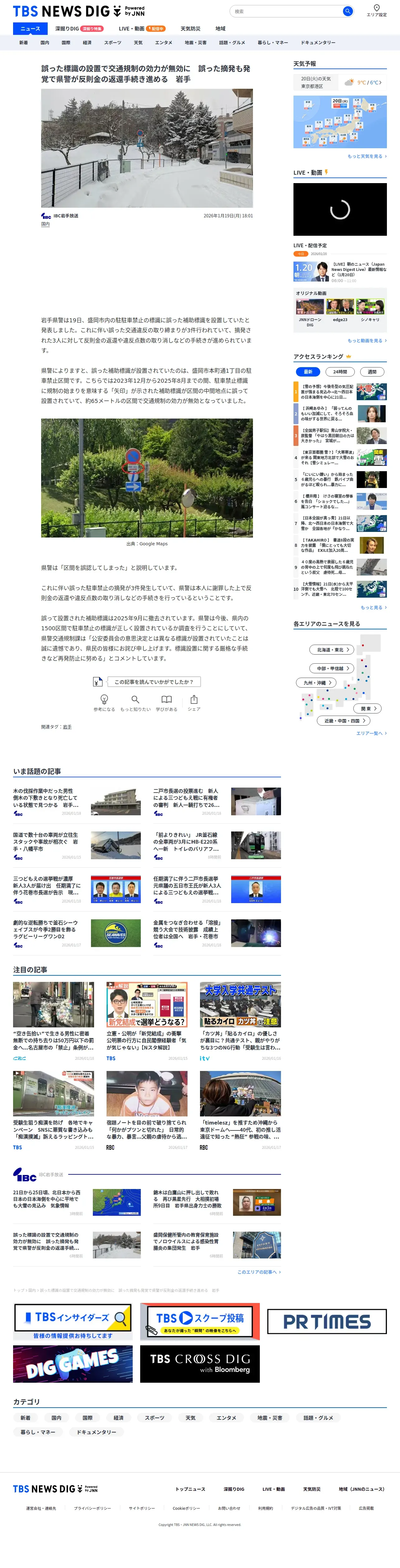Screen dimensions: 400x1568
Task: Switch ranking to 24時間
Action: click(x=340, y=372)
